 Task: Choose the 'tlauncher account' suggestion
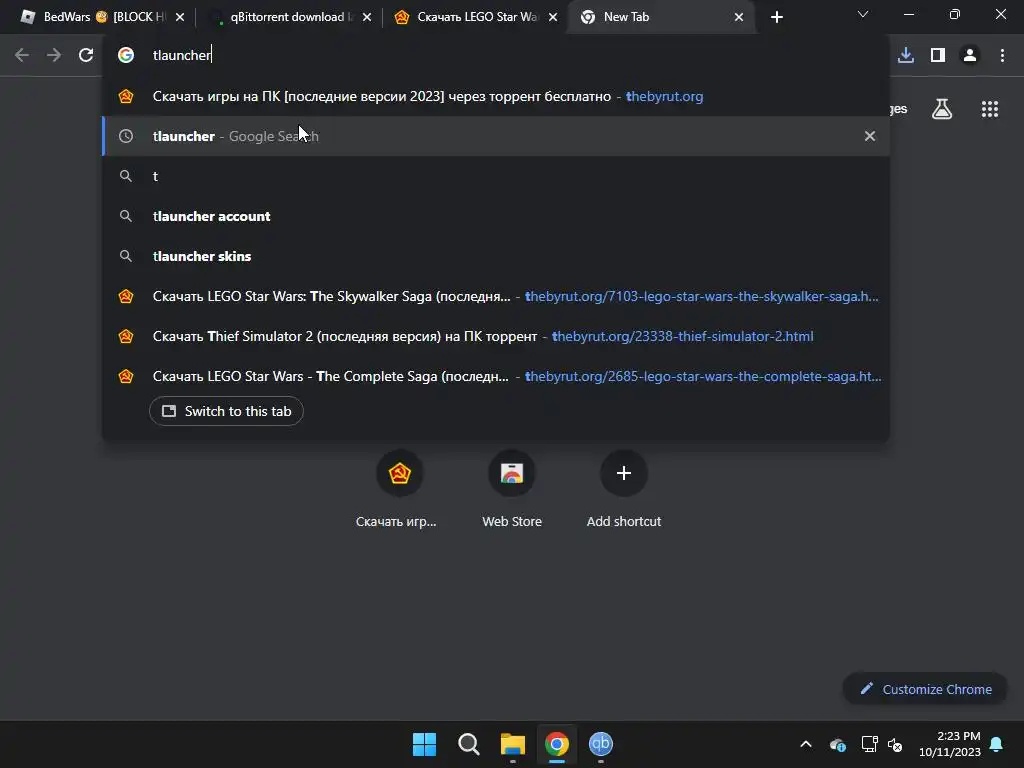click(496, 216)
